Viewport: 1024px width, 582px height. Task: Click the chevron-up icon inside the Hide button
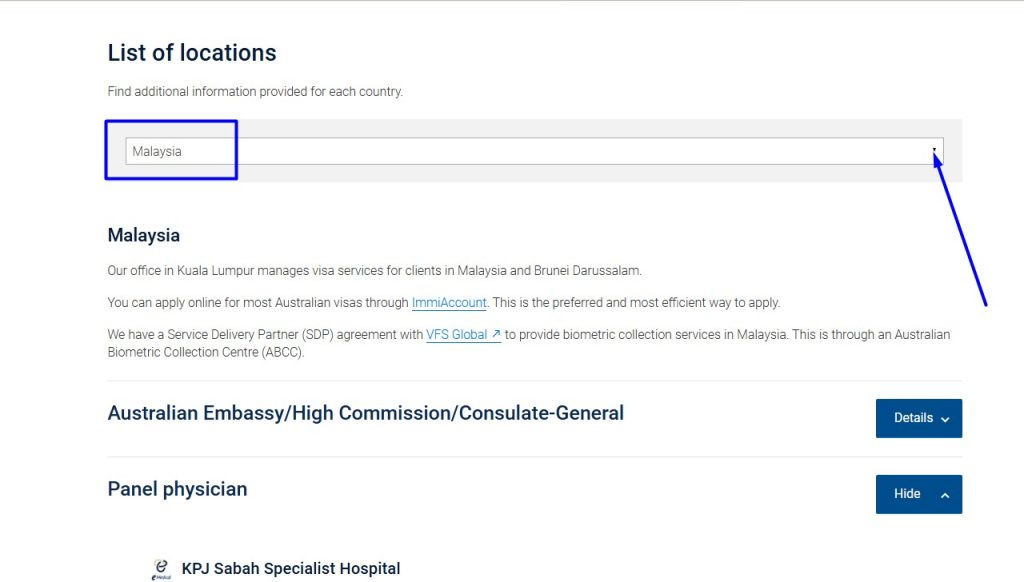coord(944,494)
